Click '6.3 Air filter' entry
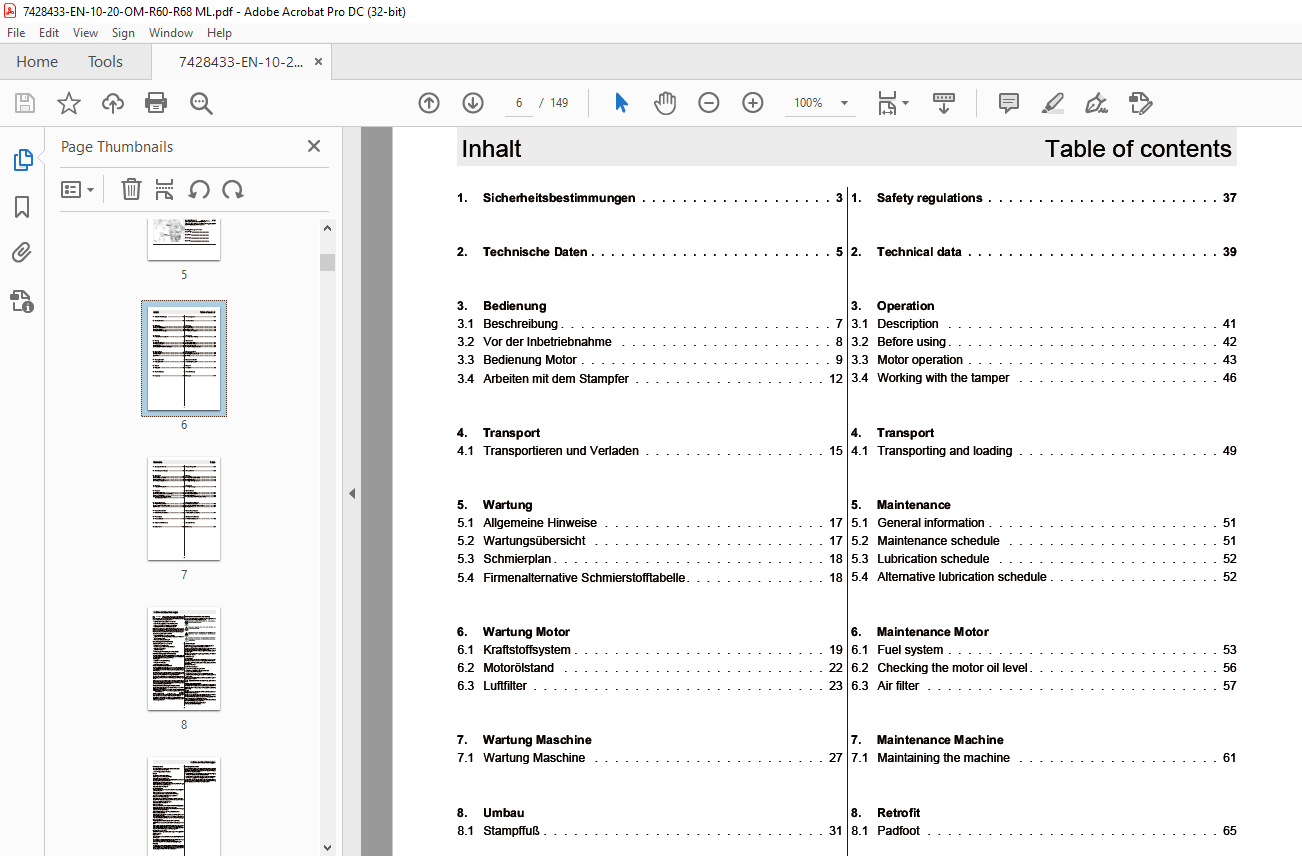The image size is (1302, 856). (1044, 686)
